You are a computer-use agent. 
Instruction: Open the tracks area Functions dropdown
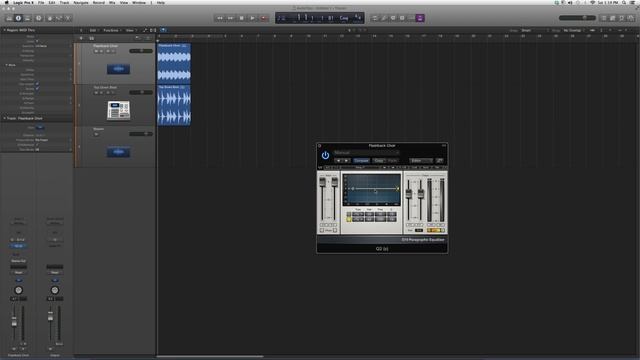(111, 30)
